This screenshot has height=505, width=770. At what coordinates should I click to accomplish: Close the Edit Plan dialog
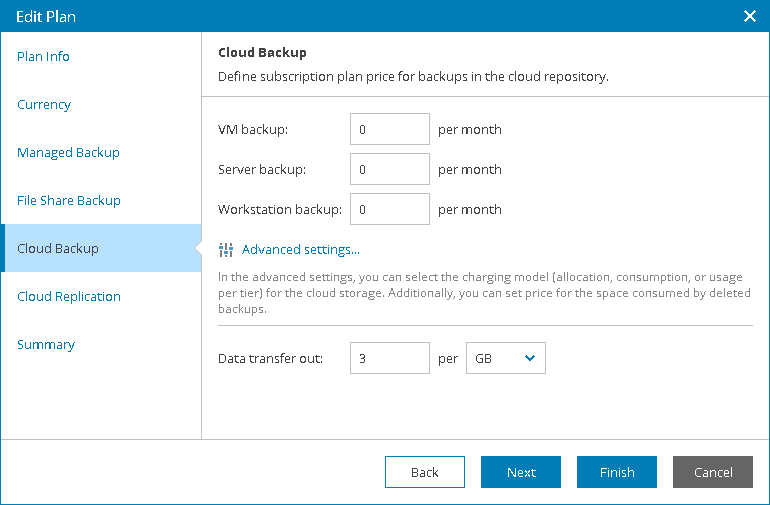click(x=750, y=16)
